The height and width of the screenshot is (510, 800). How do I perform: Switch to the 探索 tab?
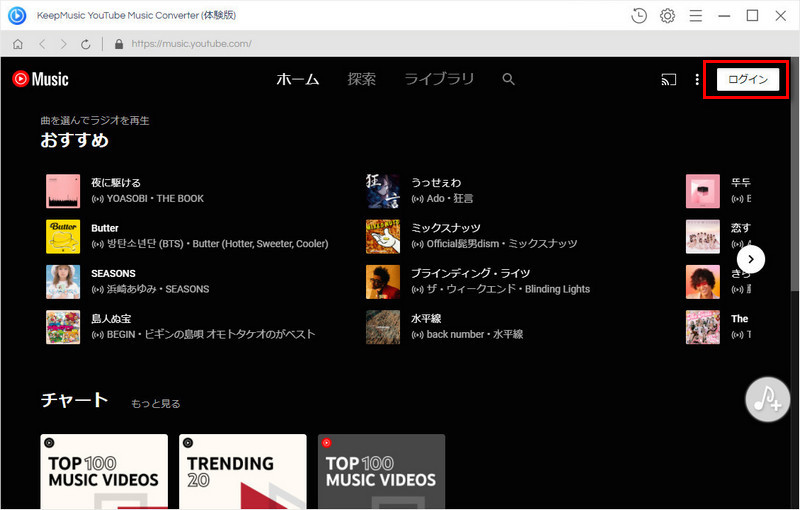[361, 79]
